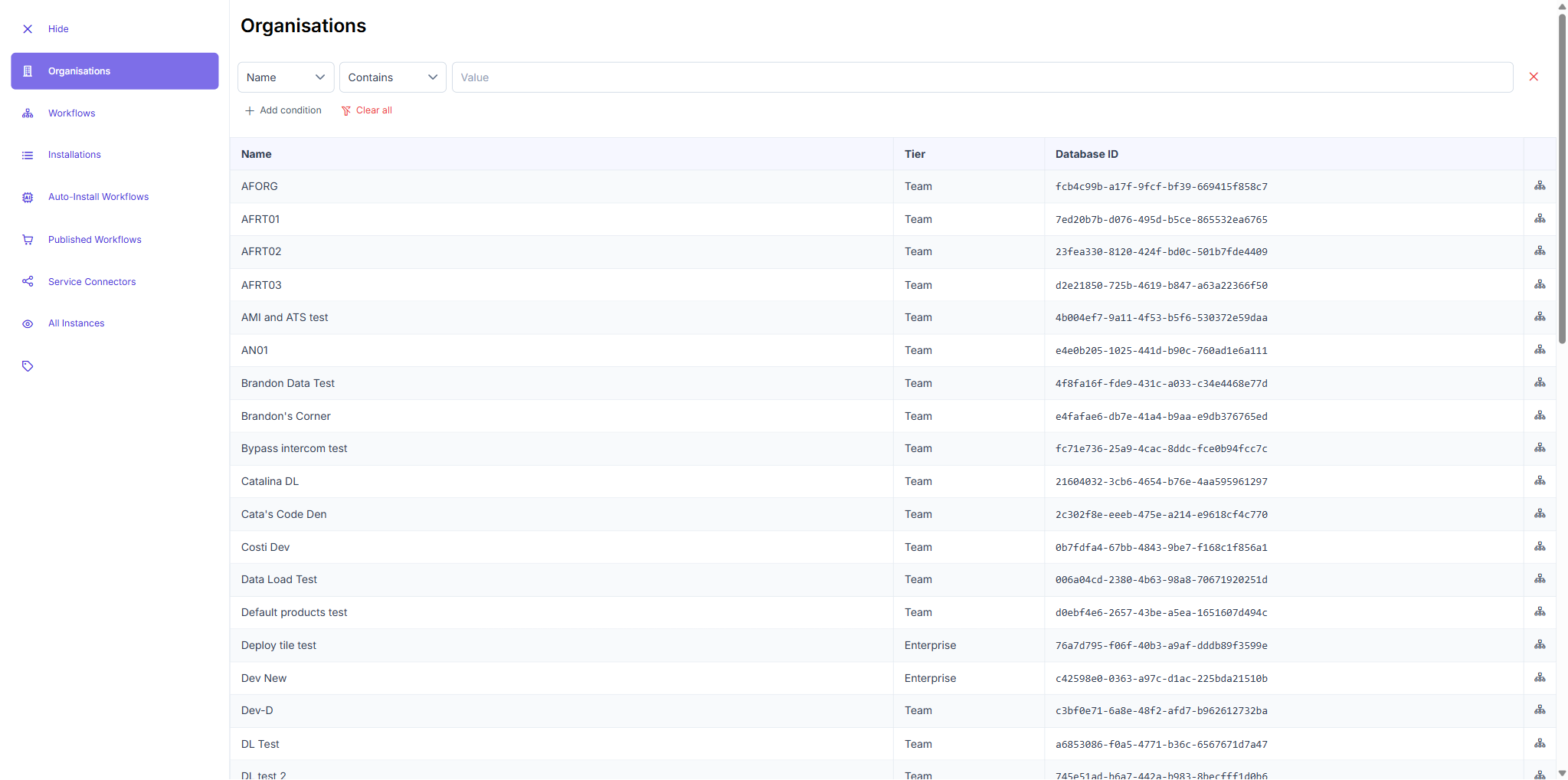This screenshot has height=780, width=1568.
Task: Open the Contains operator dropdown
Action: (x=392, y=77)
